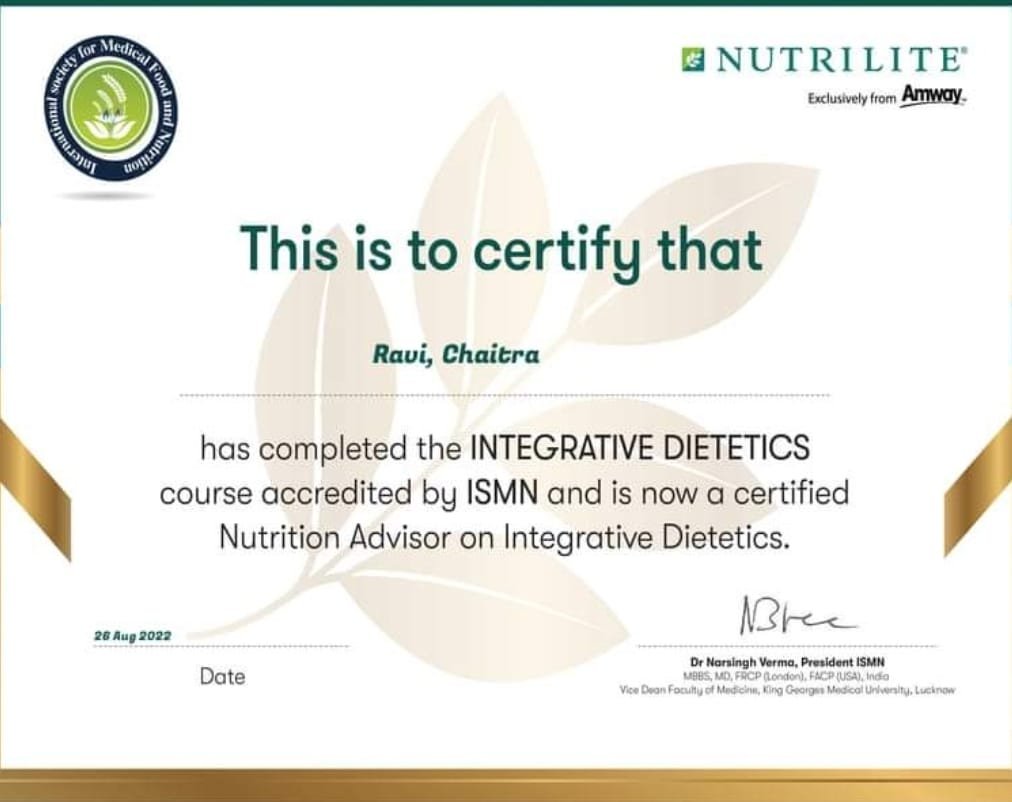1012x802 pixels.
Task: Click the NUTRILITE brand name
Action: click(x=842, y=59)
